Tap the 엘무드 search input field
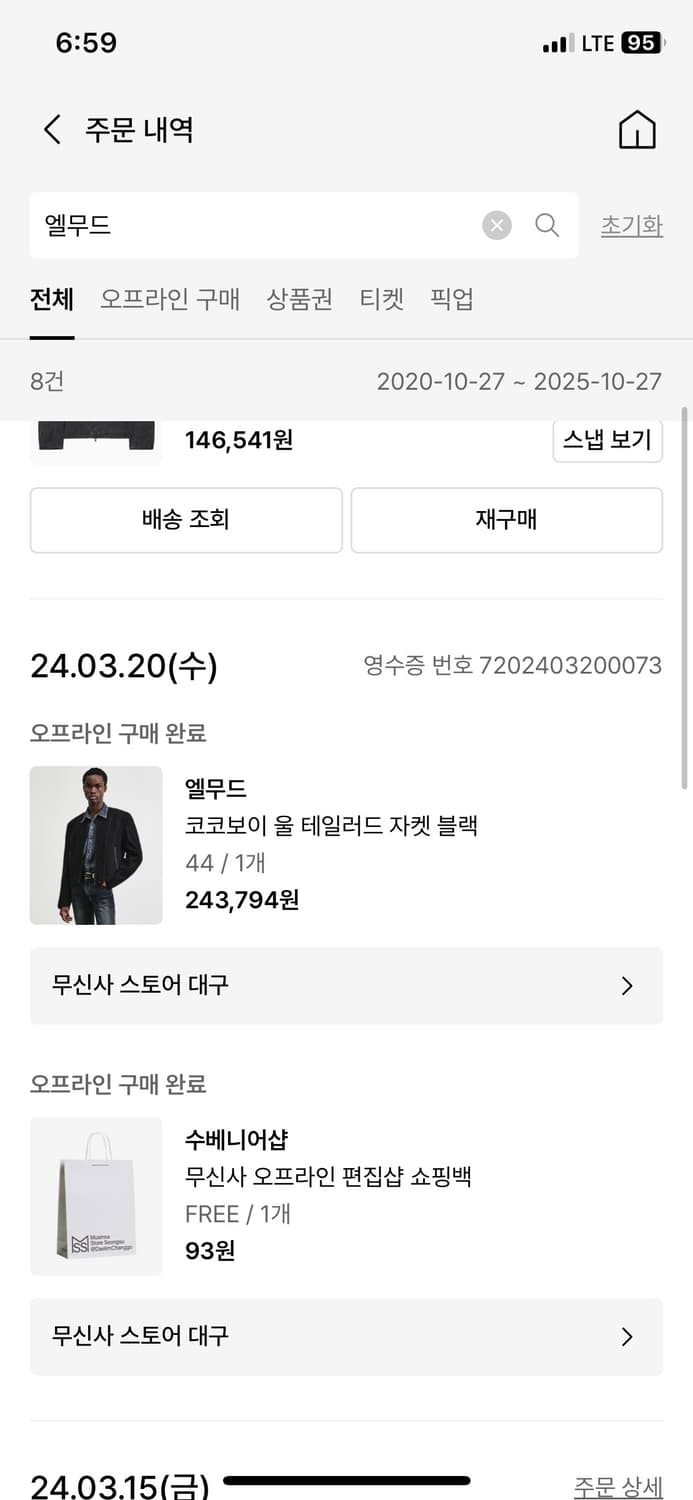Viewport: 693px width, 1500px height. (x=250, y=226)
